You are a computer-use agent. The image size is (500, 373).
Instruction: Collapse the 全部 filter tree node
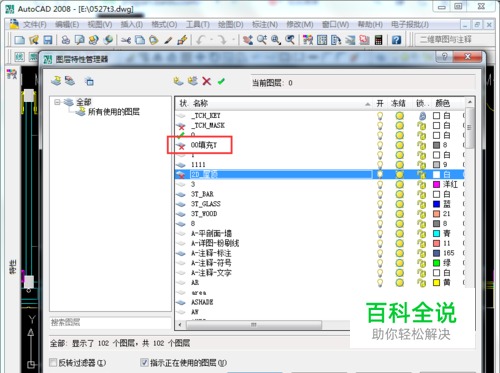coord(57,102)
